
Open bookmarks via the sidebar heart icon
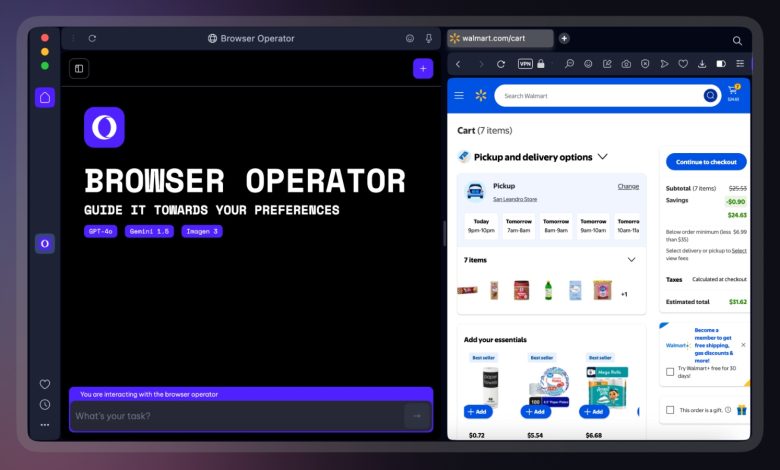(x=45, y=384)
